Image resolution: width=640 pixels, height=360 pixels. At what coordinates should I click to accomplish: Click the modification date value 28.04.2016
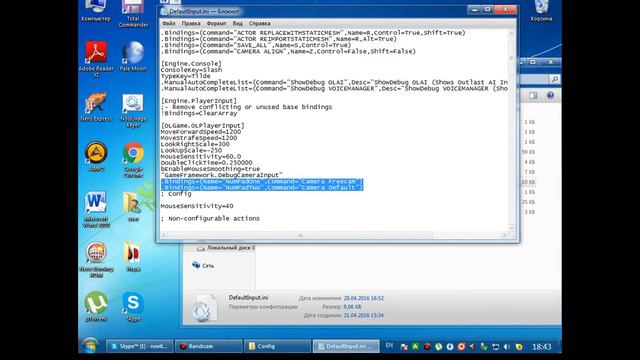[x=363, y=298]
